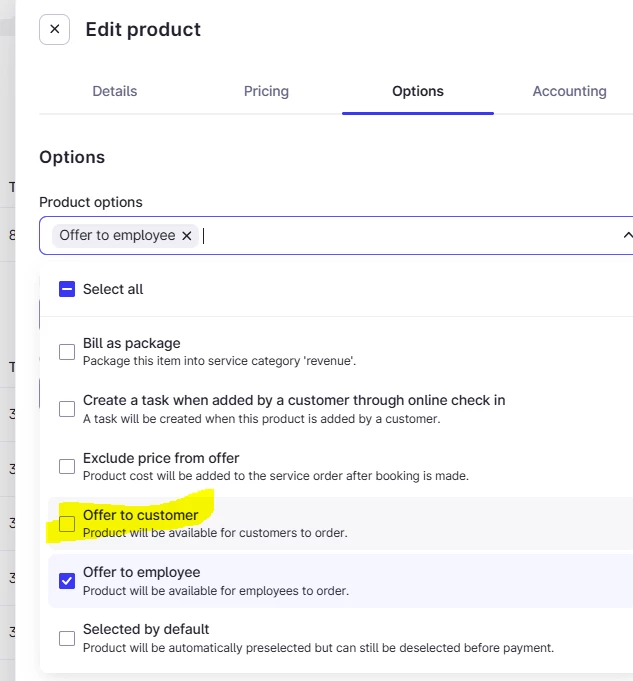Select the Offer to customer option label
633x681 pixels.
point(140,515)
